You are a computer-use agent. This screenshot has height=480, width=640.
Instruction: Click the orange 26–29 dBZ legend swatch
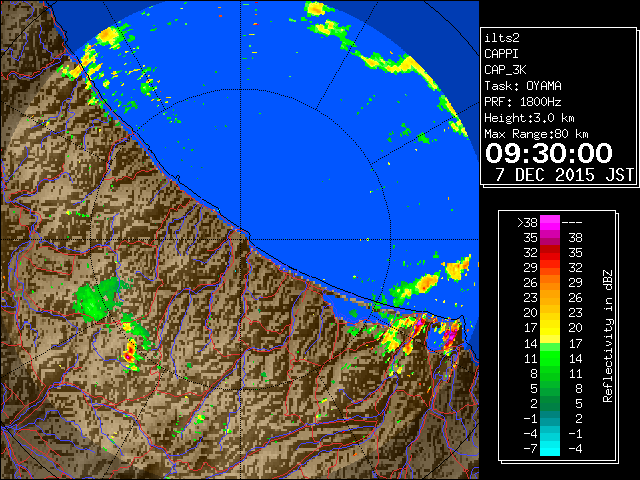pos(550,283)
